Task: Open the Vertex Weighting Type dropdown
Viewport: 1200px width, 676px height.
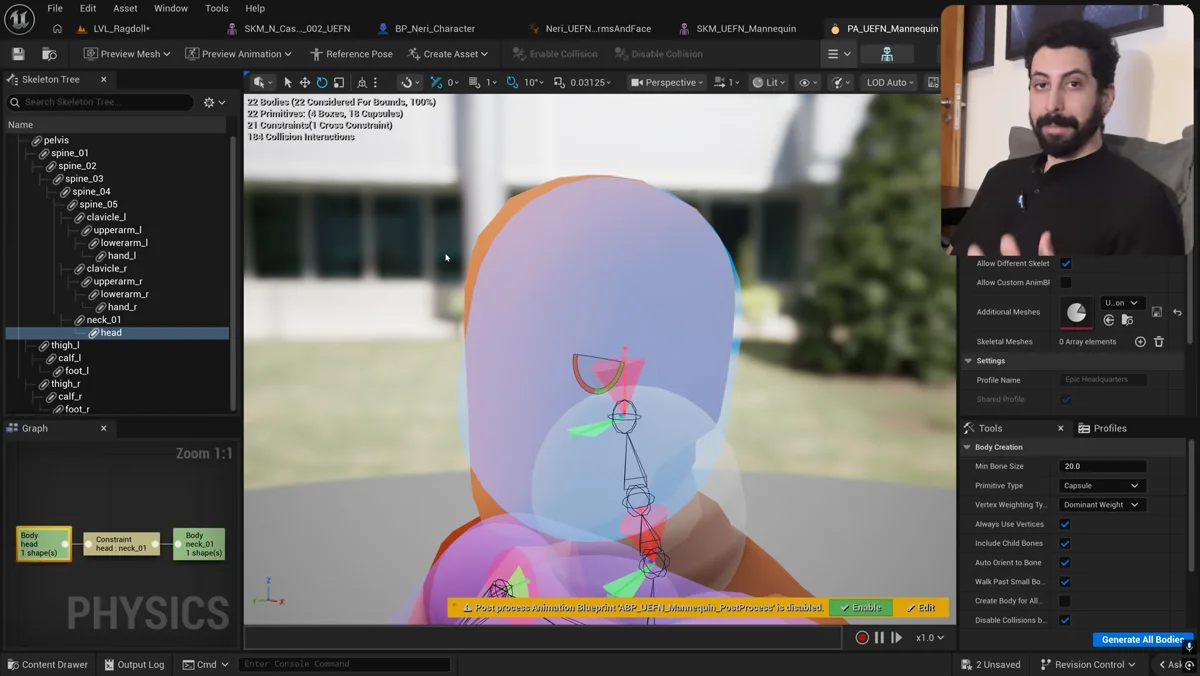Action: (1101, 505)
